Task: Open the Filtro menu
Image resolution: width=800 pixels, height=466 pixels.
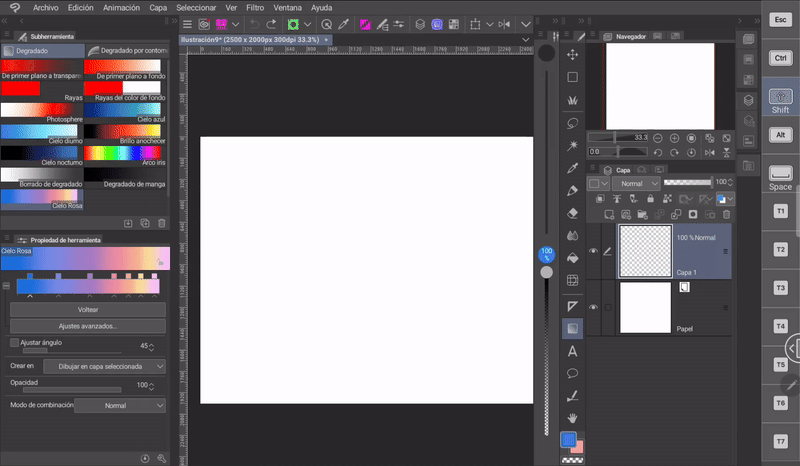Action: tap(254, 7)
